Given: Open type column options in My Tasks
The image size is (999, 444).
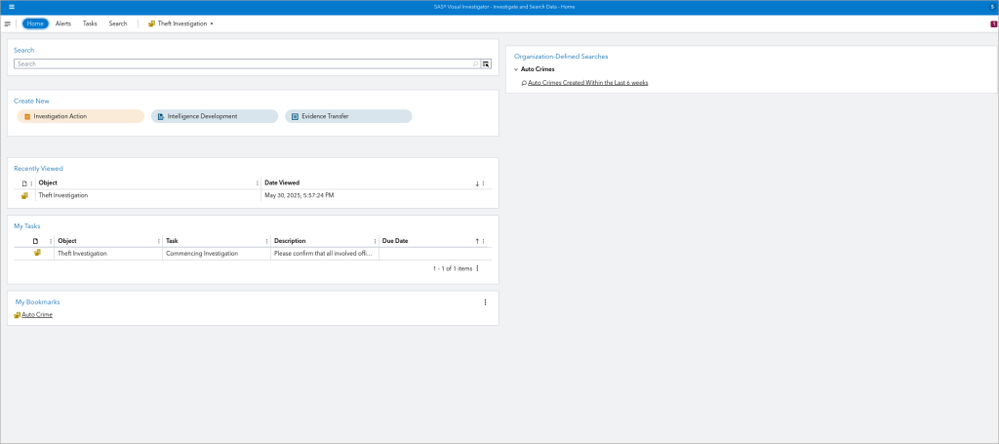Looking at the screenshot, I should [51, 241].
